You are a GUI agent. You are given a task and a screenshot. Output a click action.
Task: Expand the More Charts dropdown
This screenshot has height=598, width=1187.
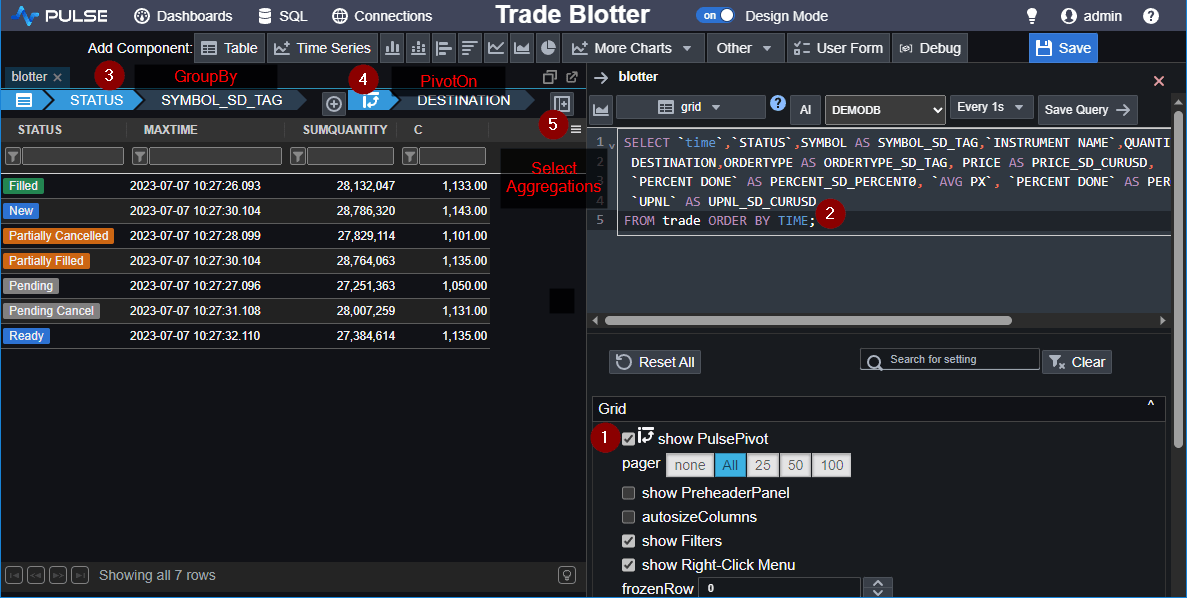pyautogui.click(x=632, y=48)
